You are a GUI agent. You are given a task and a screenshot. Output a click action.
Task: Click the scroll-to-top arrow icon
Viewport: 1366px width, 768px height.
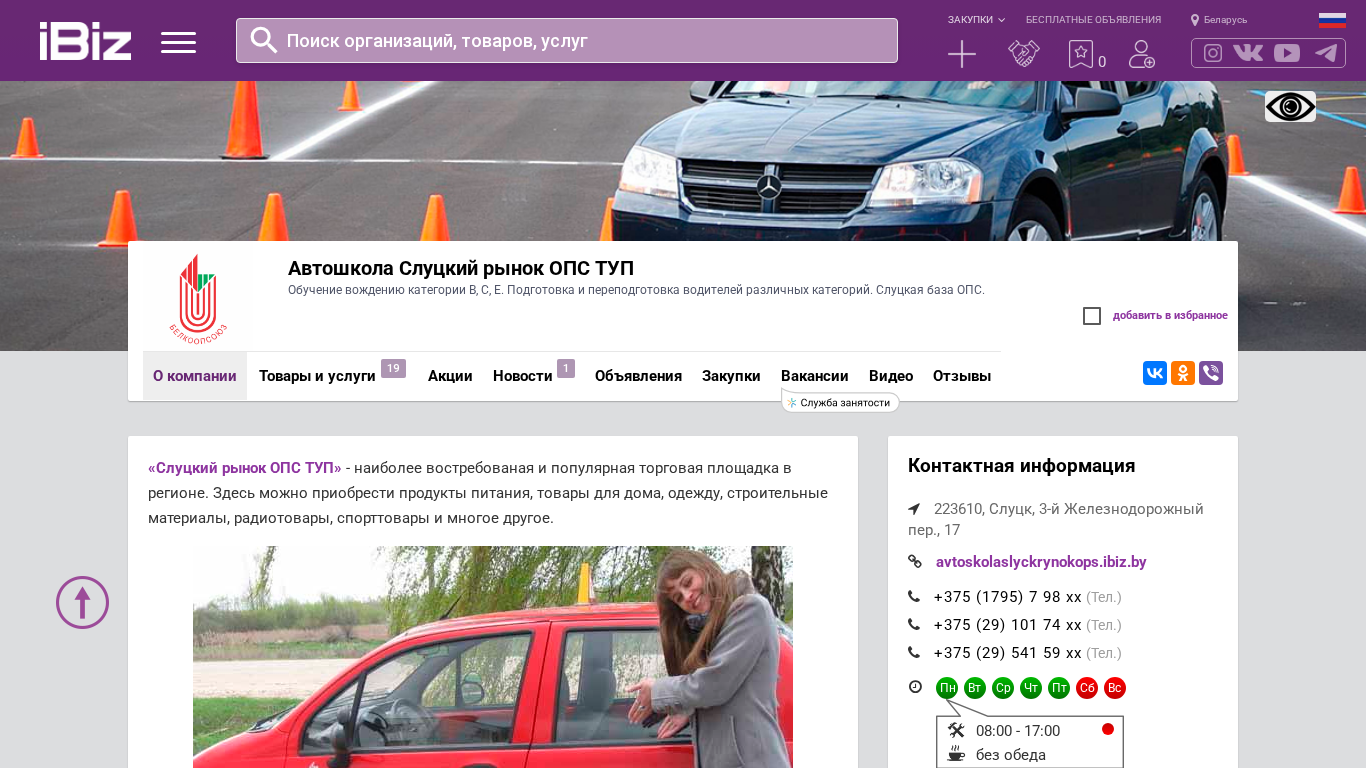(x=82, y=602)
